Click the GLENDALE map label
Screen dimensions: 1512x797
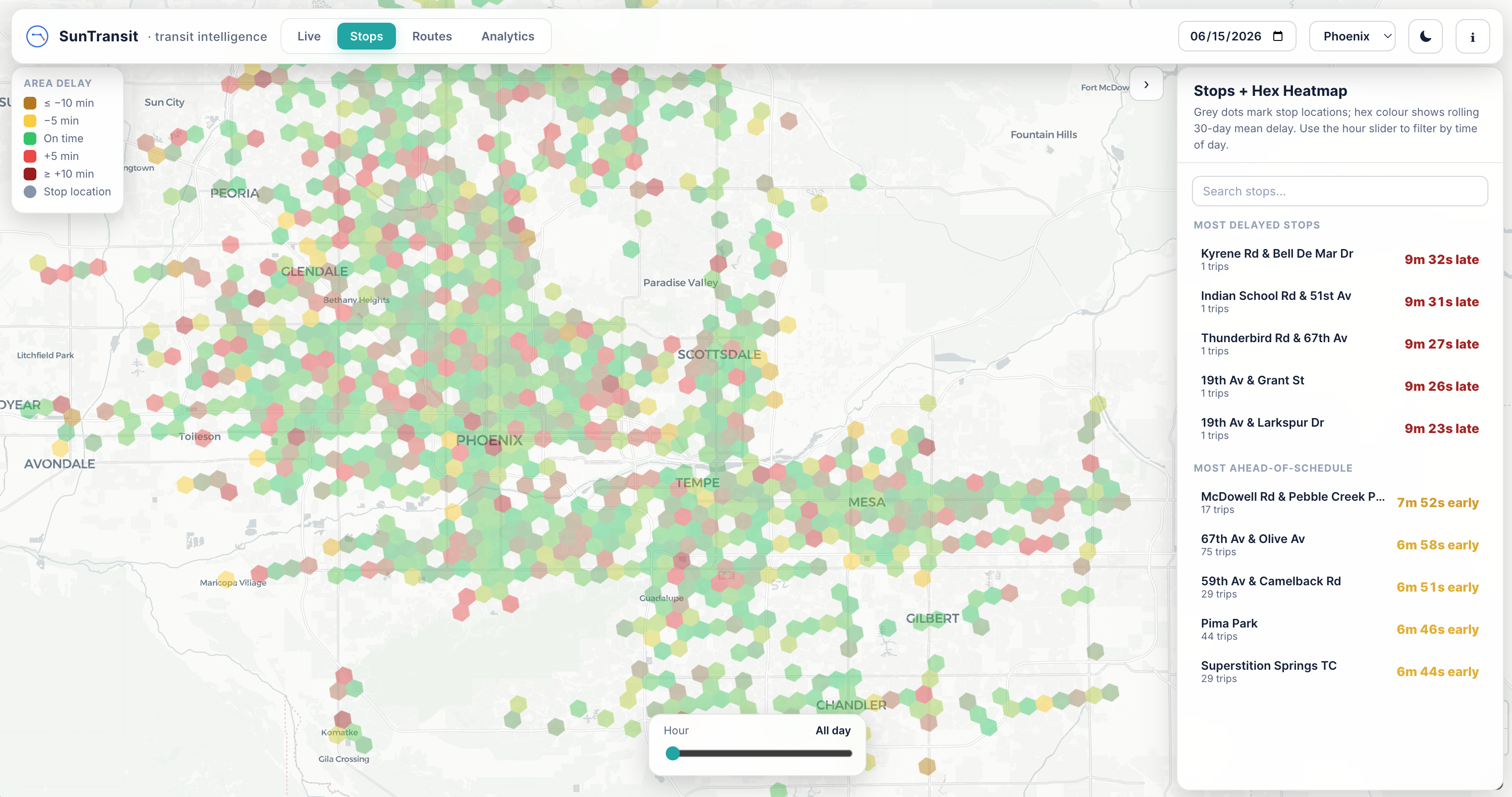[314, 271]
